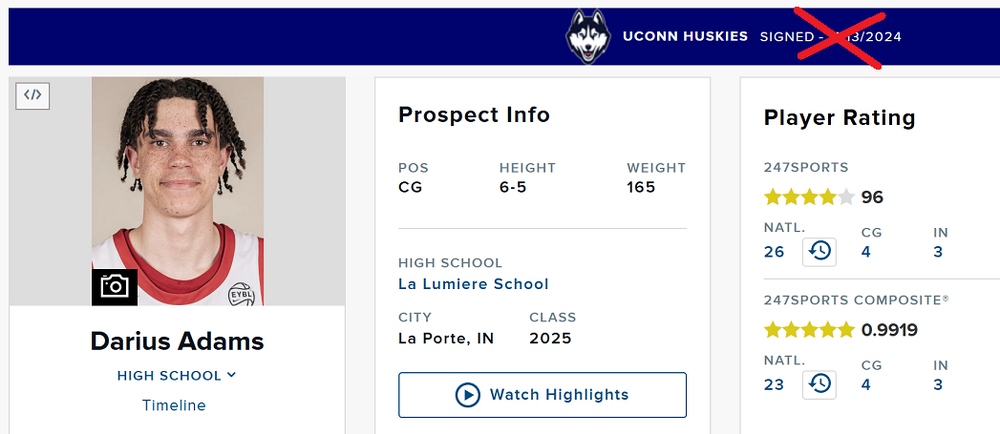
Task: Select the 247Sports IN state rank 3
Action: pos(938,251)
